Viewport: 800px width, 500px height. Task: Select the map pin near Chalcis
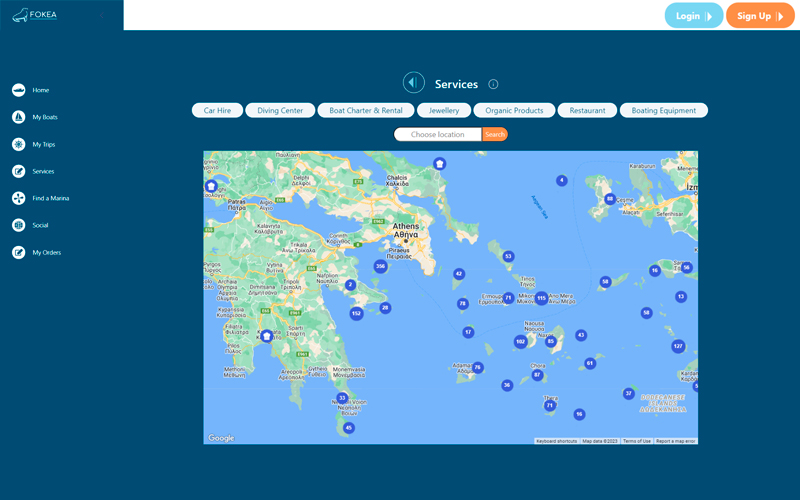[x=439, y=164]
